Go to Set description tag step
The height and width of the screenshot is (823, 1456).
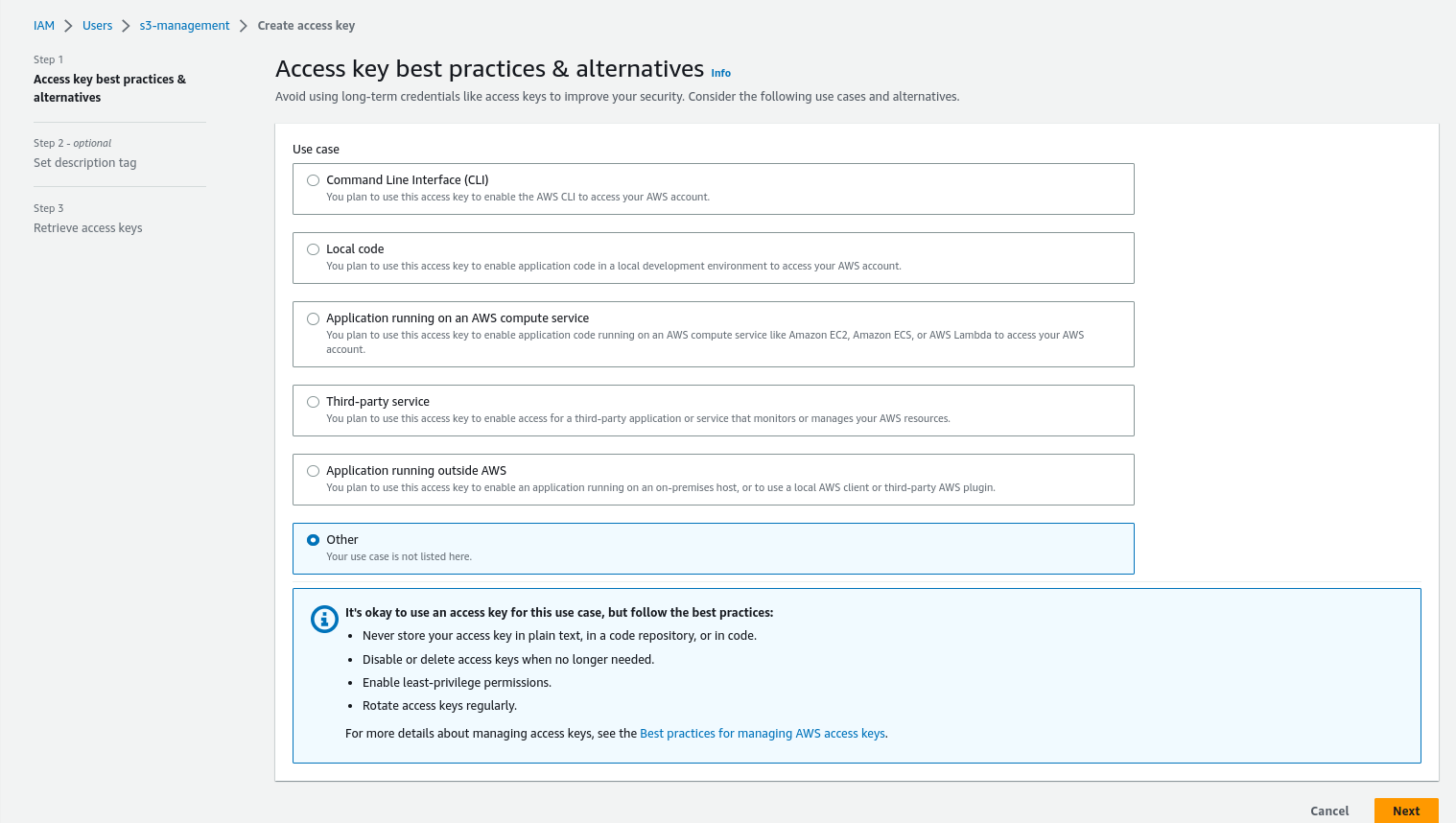85,163
